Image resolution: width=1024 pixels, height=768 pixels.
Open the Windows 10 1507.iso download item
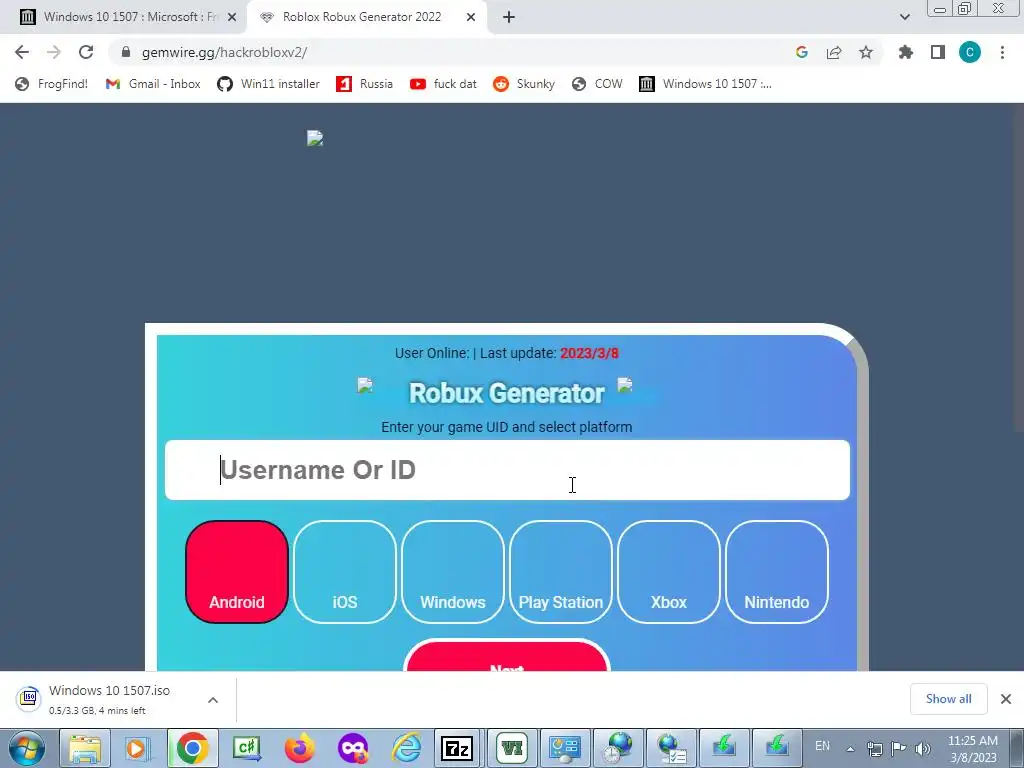coord(109,699)
